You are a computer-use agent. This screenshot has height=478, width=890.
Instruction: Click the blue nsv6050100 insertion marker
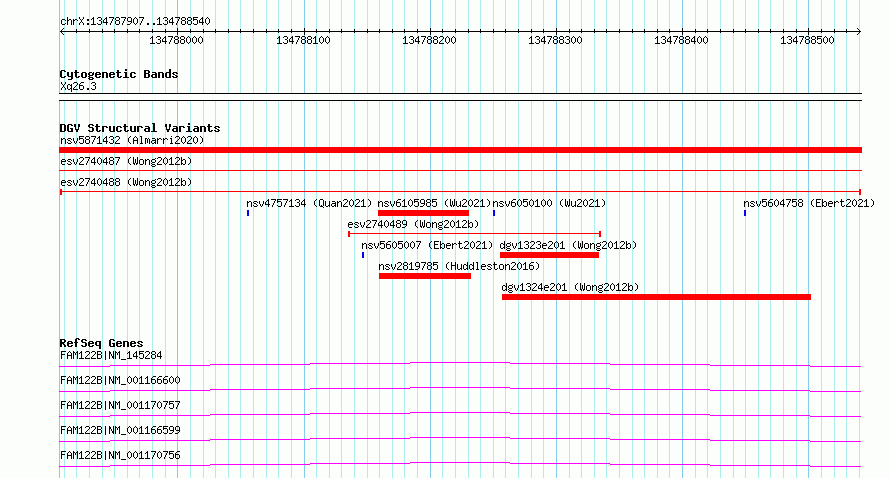(x=494, y=213)
